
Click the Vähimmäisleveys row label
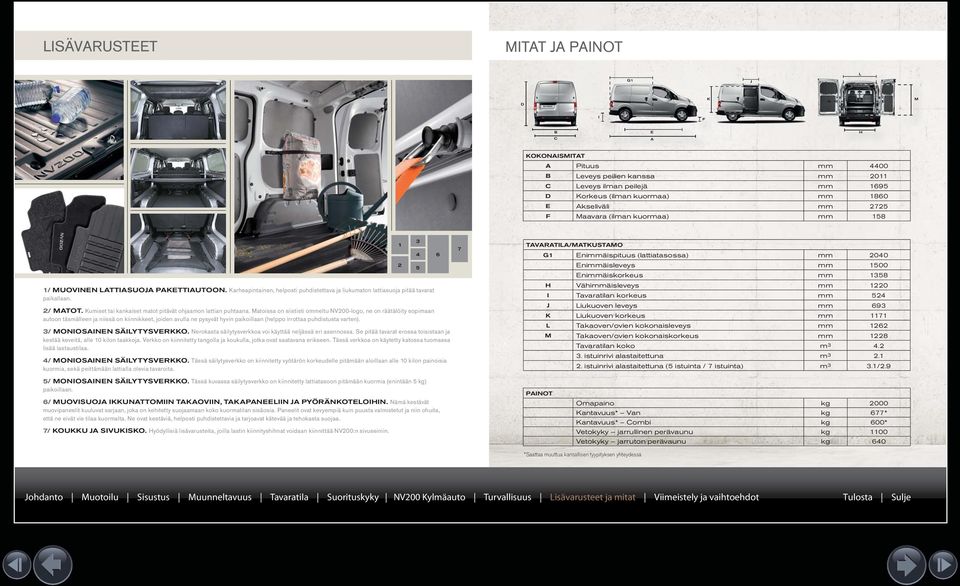pos(607,285)
